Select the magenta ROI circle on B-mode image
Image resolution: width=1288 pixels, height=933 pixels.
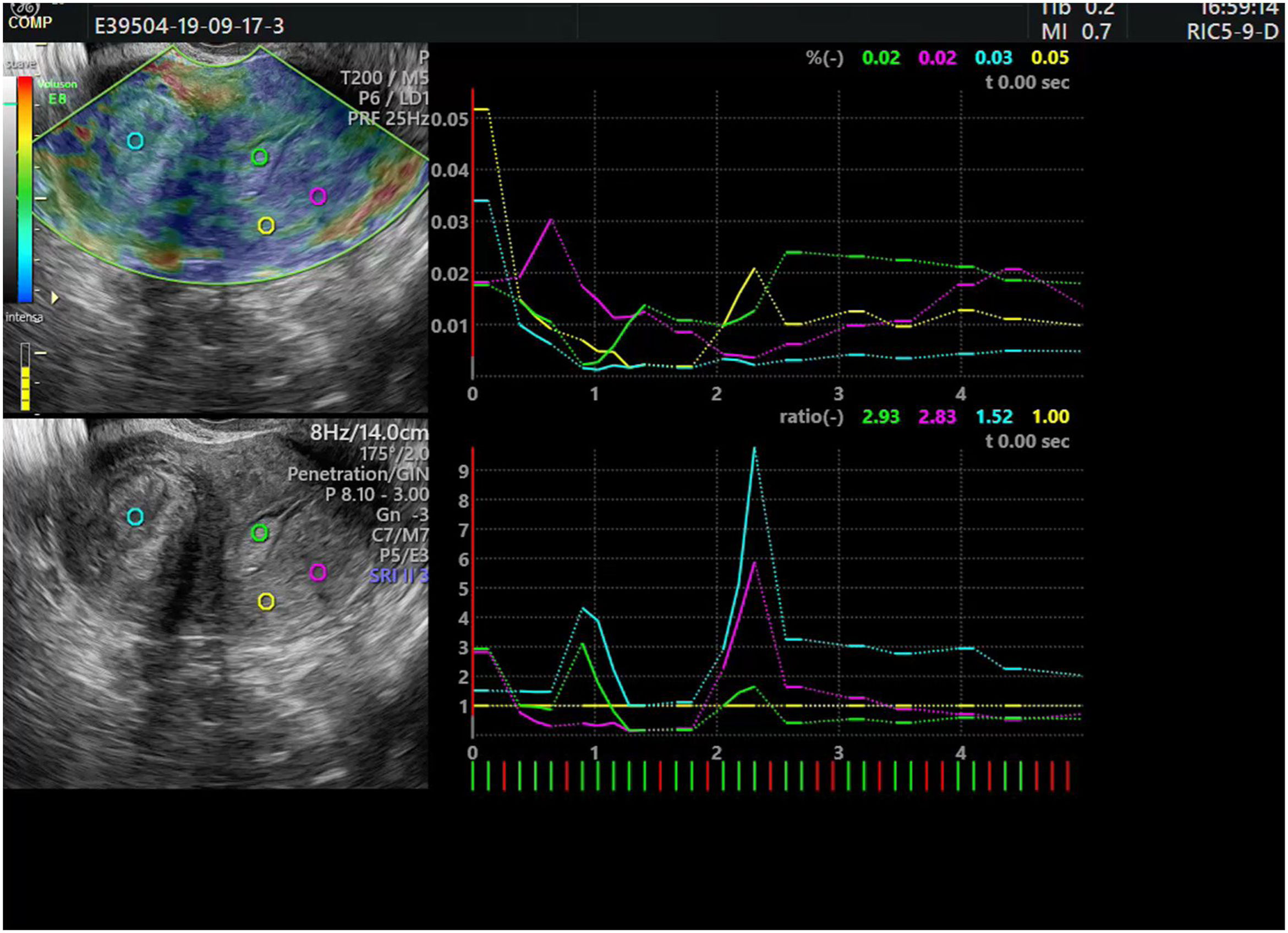[x=318, y=573]
